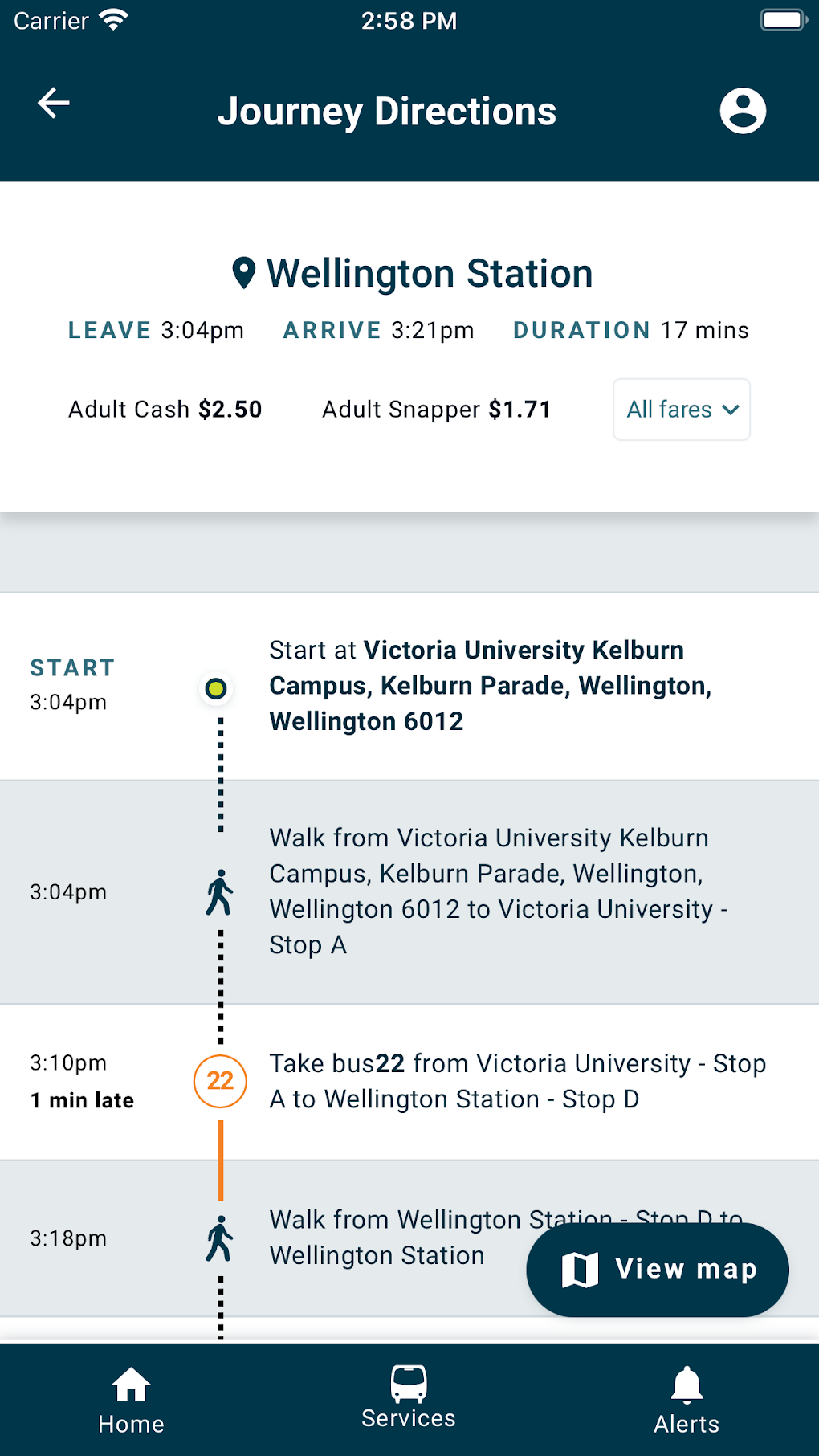Viewport: 819px width, 1456px height.
Task: Tap the Services bus icon
Action: click(408, 1378)
